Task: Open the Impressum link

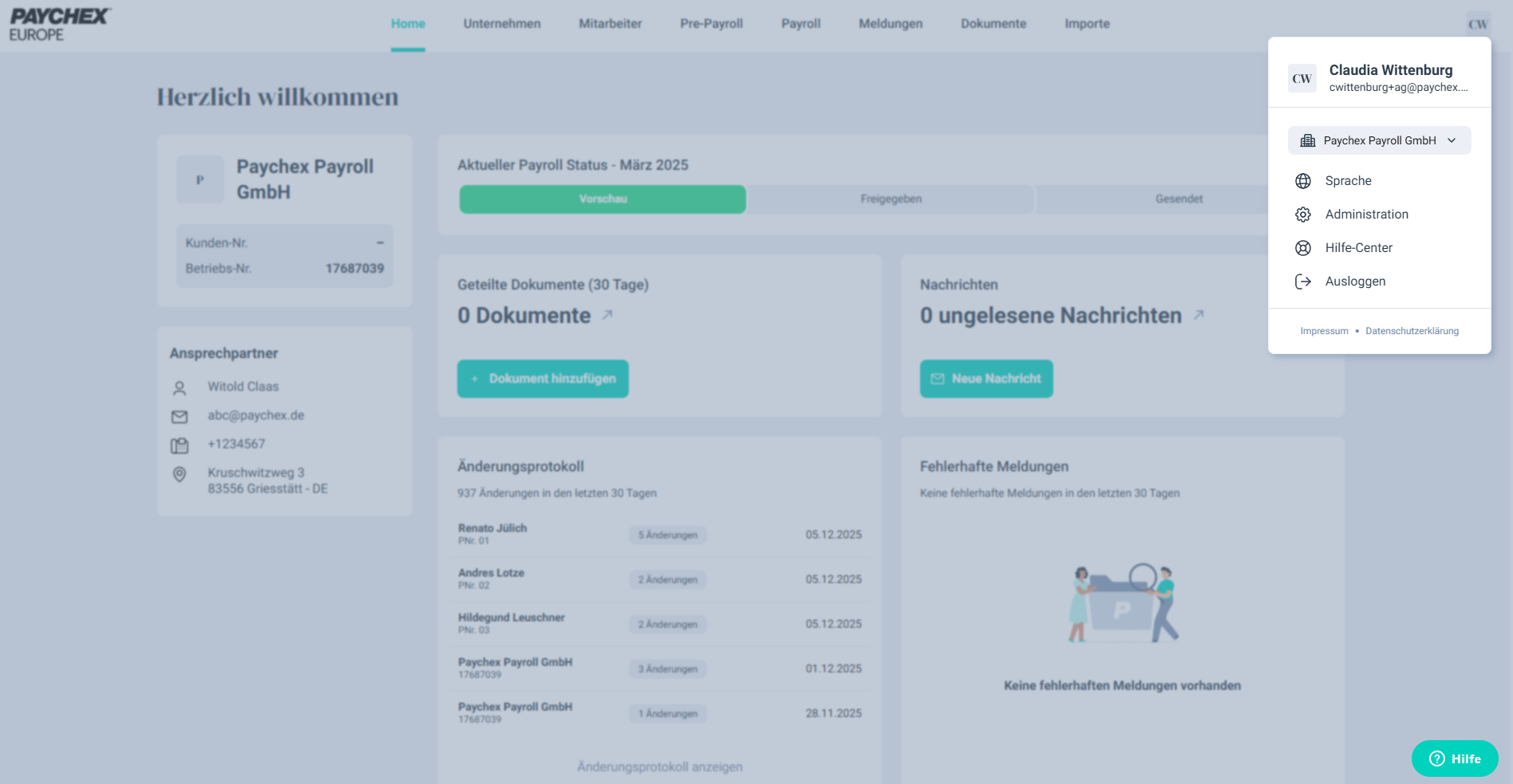Action: pos(1324,331)
